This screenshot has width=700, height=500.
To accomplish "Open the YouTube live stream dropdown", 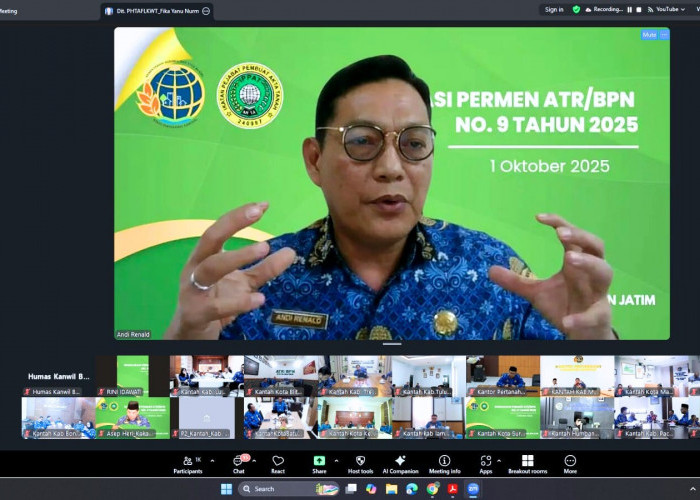I will (684, 10).
